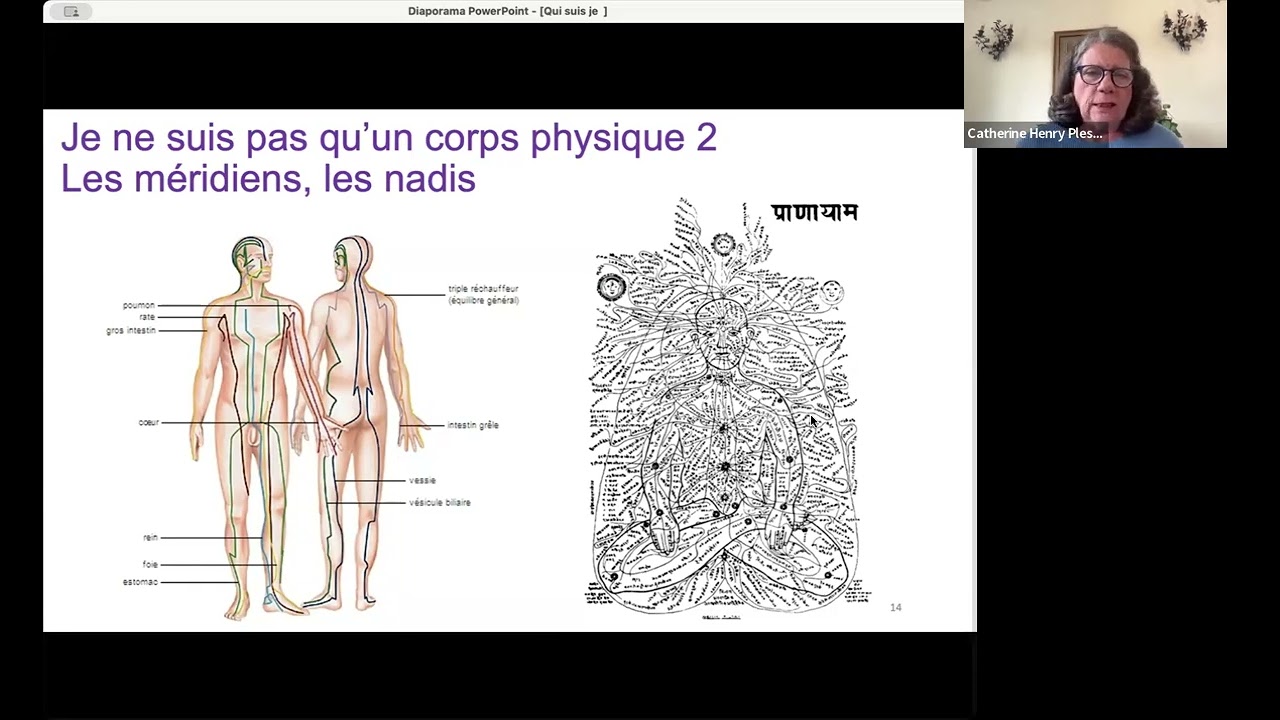Click the "vésicule biliaire" label
This screenshot has width=1280, height=720.
tap(440, 502)
